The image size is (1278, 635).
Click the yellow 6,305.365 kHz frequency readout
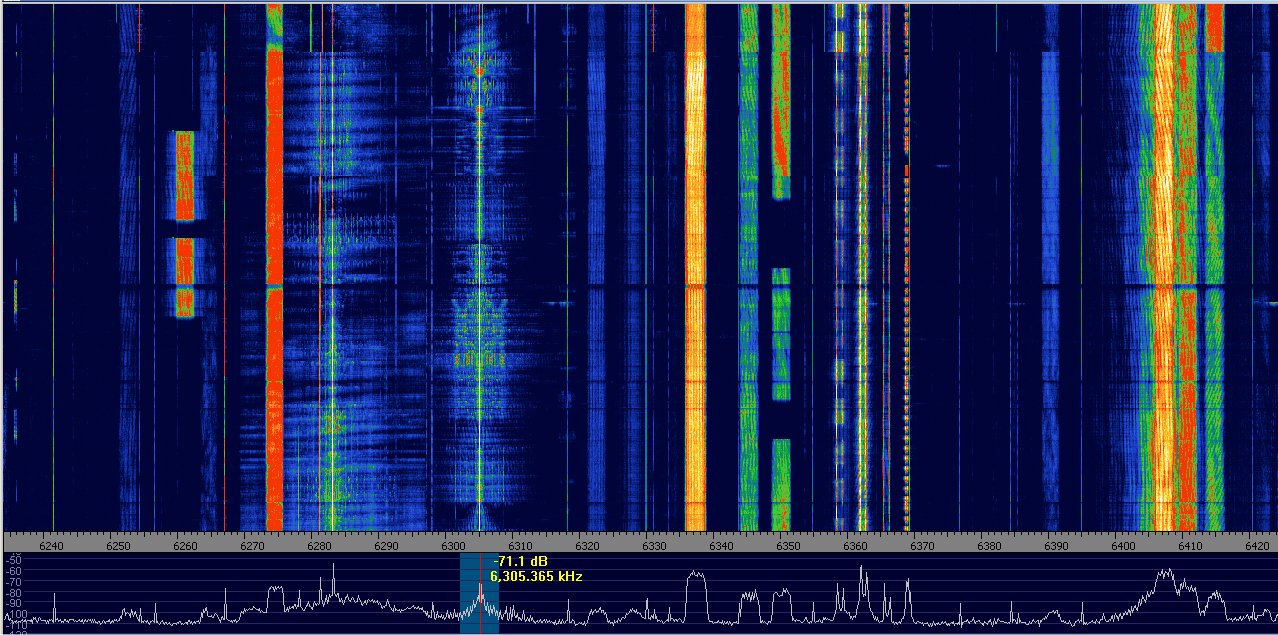pos(536,577)
